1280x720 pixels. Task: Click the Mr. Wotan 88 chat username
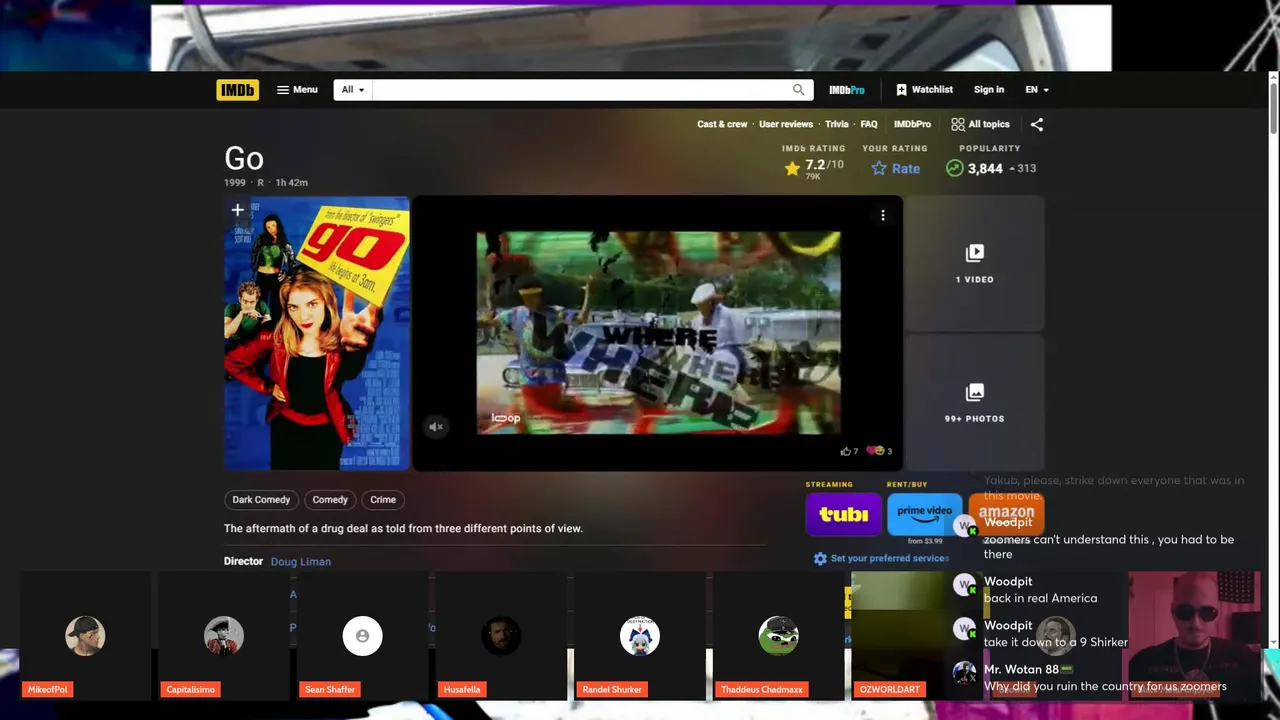(1021, 669)
